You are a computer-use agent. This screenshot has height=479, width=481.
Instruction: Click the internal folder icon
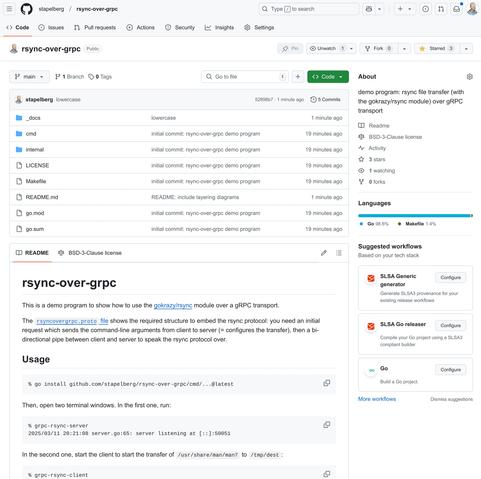(x=19, y=150)
